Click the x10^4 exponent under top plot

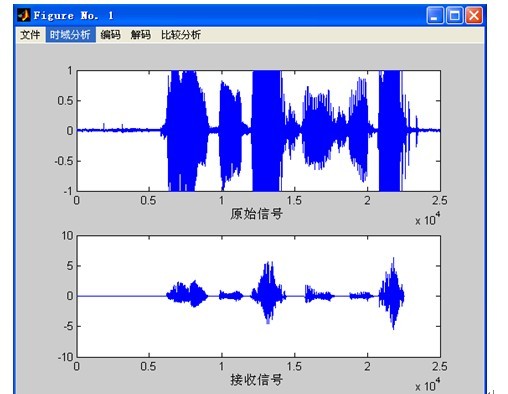coord(427,219)
